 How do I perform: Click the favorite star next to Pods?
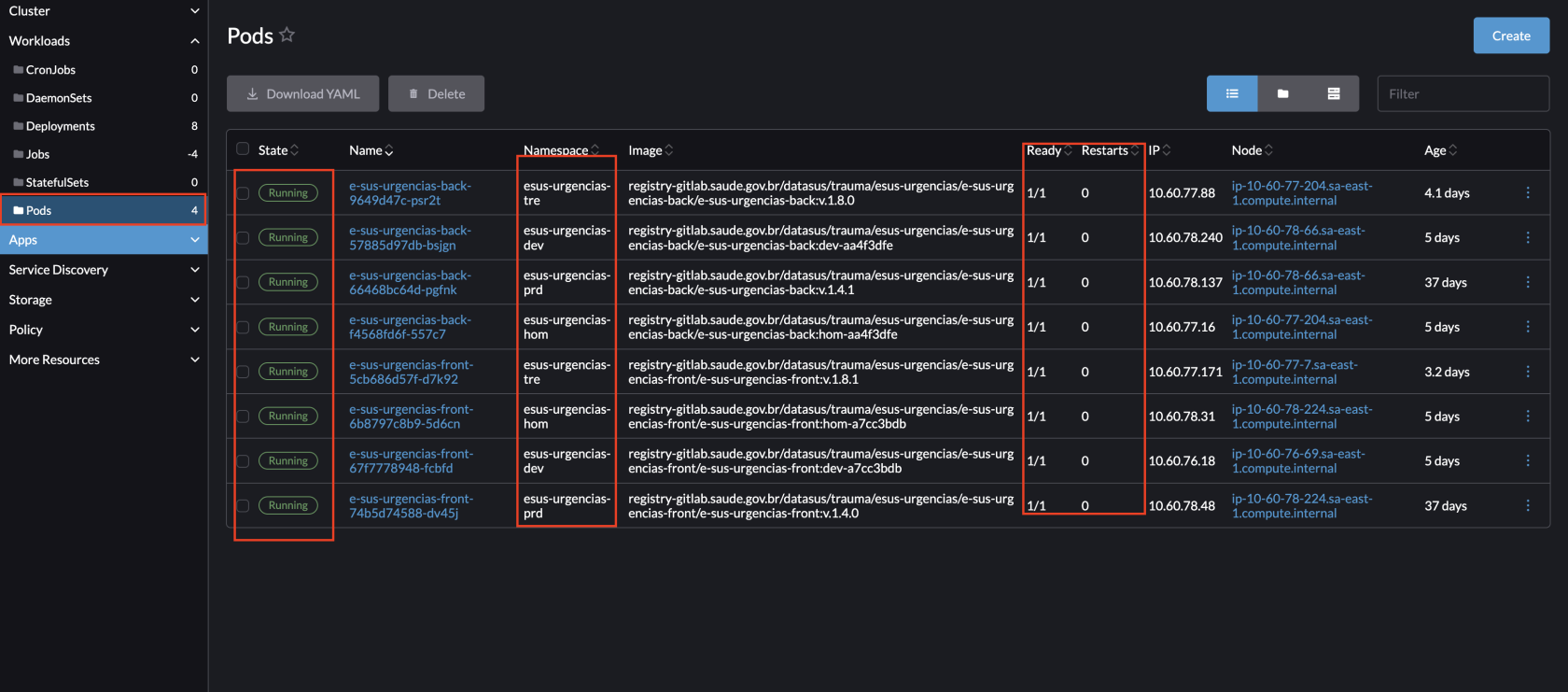pyautogui.click(x=287, y=35)
